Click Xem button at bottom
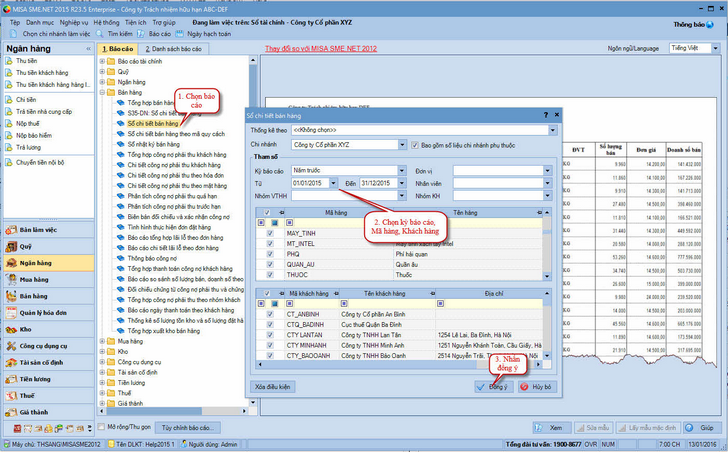 (x=551, y=427)
